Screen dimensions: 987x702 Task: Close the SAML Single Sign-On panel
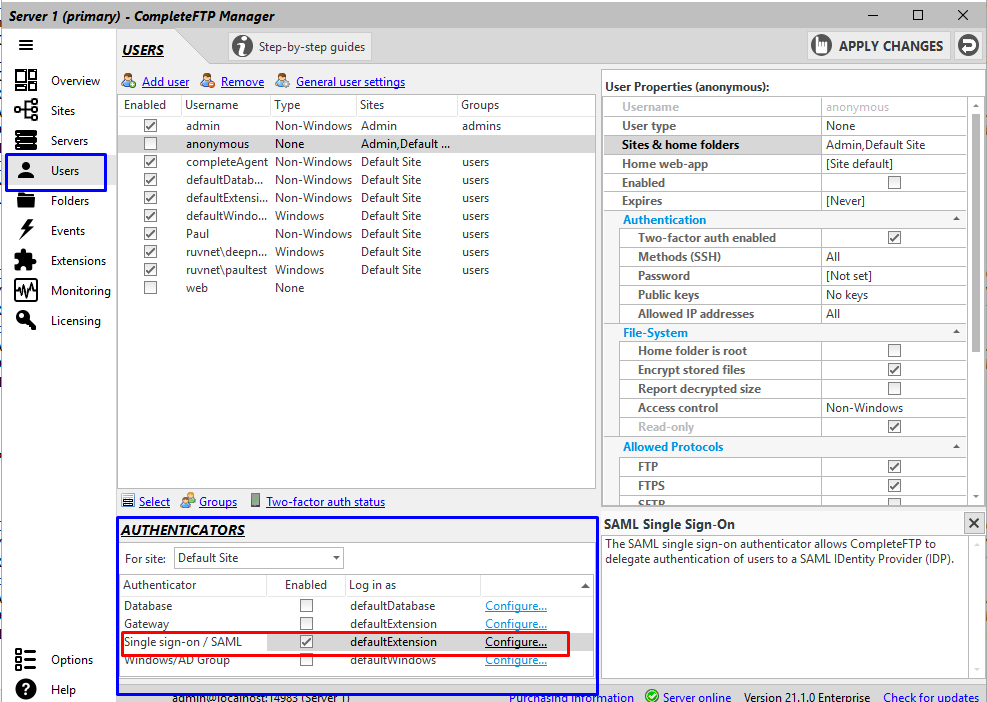(x=973, y=523)
